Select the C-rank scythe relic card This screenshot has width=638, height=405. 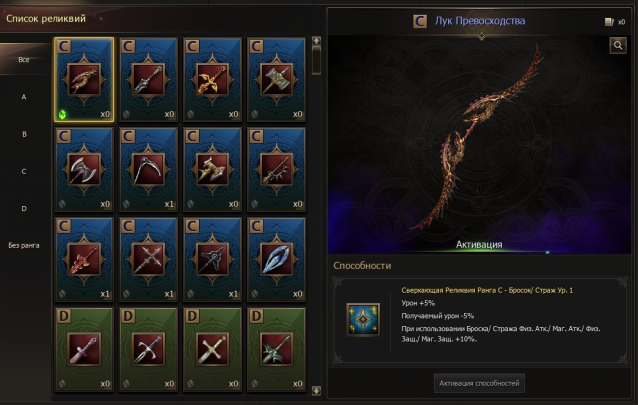pyautogui.click(x=148, y=169)
